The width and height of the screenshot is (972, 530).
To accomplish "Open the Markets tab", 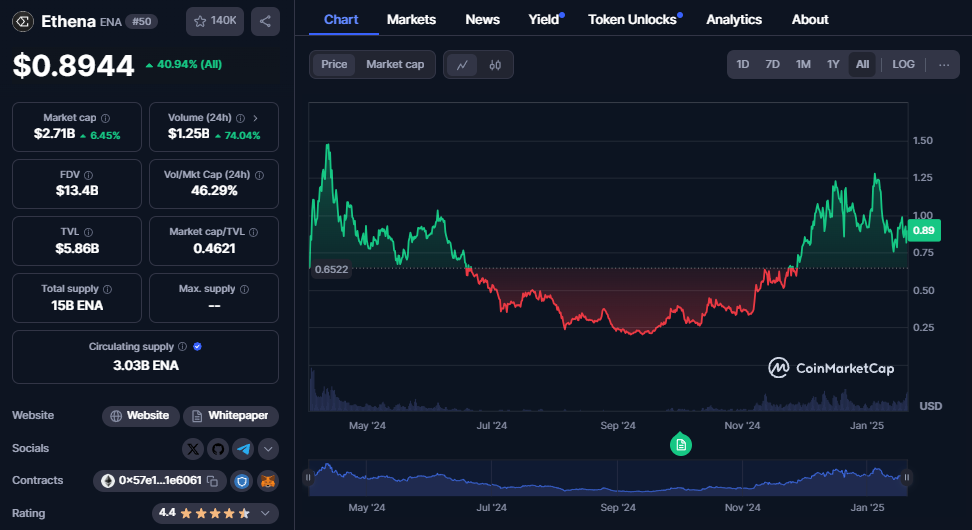I will 411,20.
